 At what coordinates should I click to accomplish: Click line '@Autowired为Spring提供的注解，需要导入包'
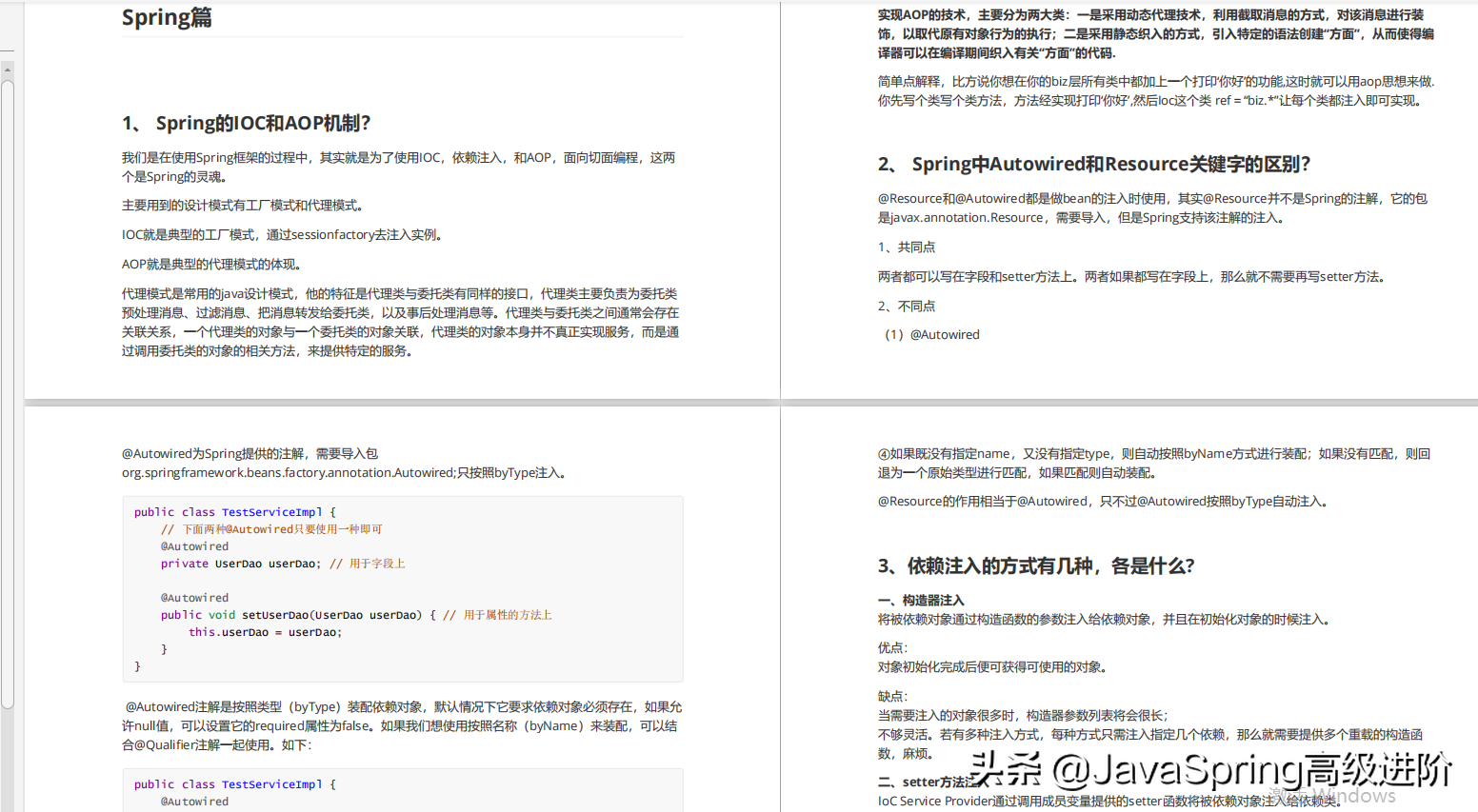point(250,454)
